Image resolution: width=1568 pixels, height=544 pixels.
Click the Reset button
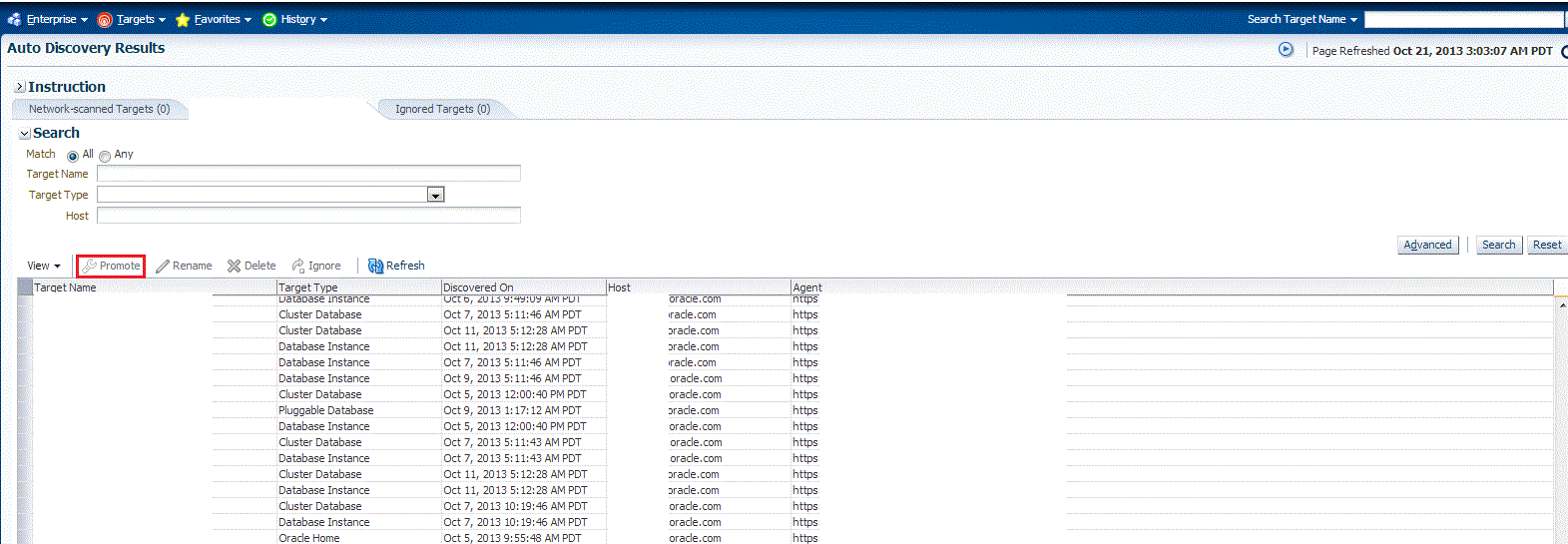1546,245
